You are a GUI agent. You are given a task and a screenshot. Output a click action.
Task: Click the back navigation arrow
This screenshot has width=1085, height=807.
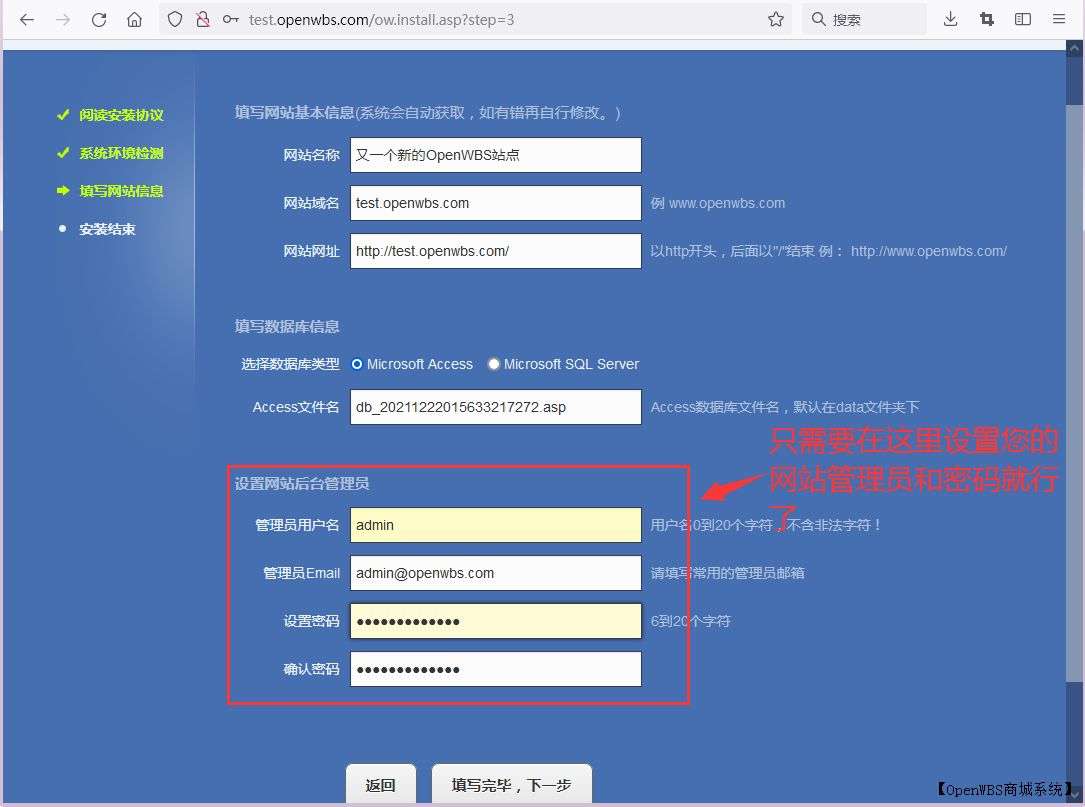coord(26,19)
